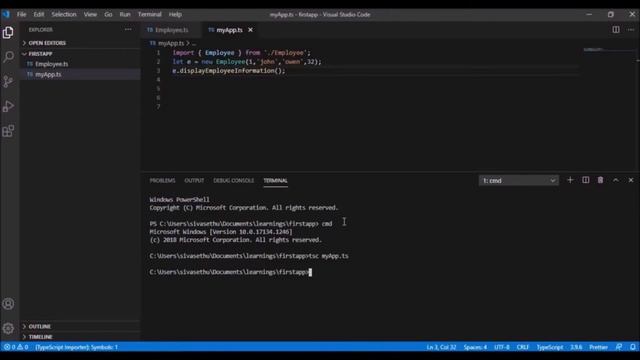Click the 'new Employee' line 2 code

tap(247, 62)
